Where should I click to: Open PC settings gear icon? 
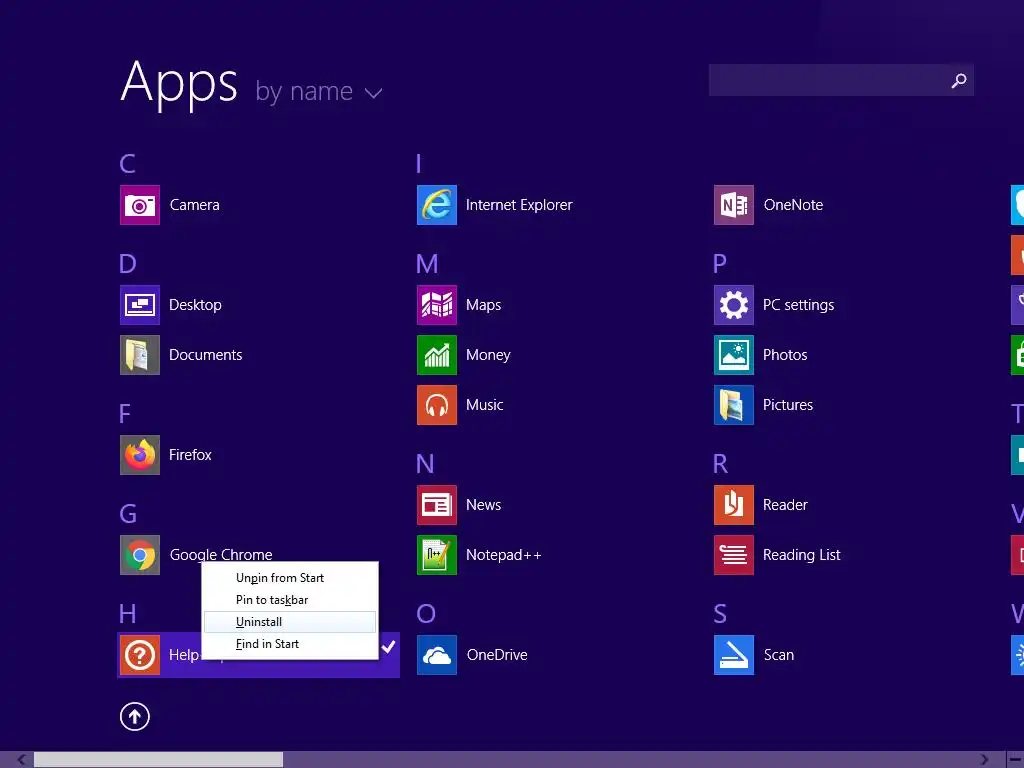(x=734, y=305)
